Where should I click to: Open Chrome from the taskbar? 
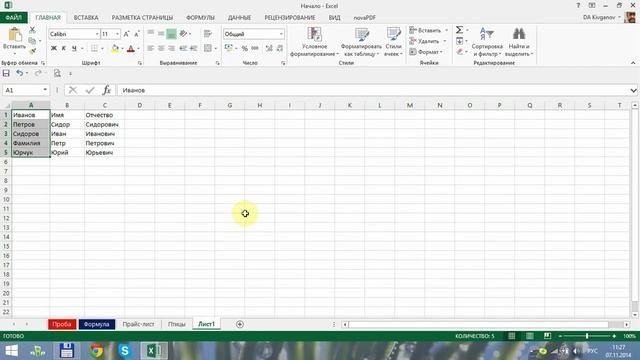[96, 351]
